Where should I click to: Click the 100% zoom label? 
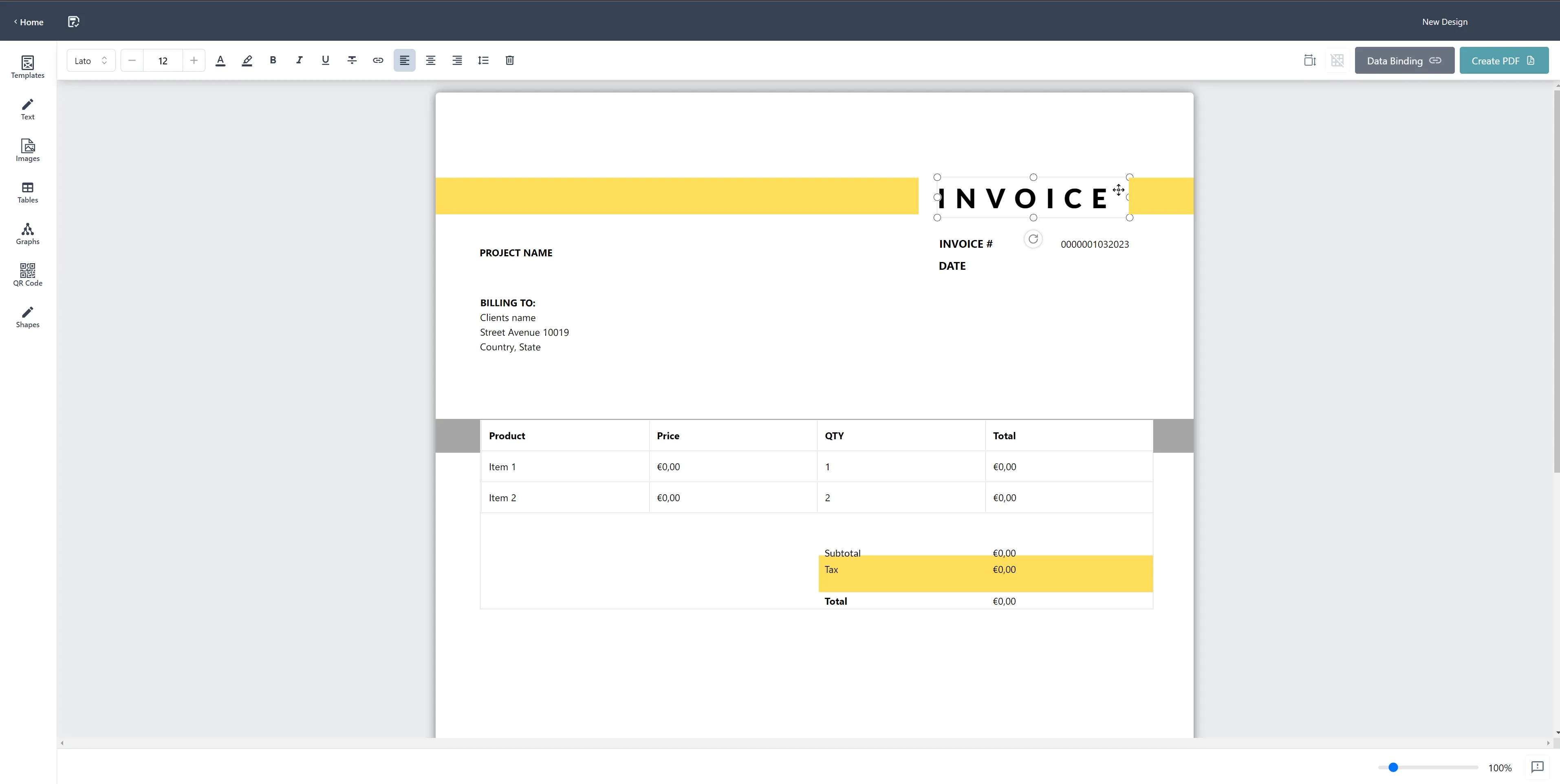click(x=1500, y=768)
